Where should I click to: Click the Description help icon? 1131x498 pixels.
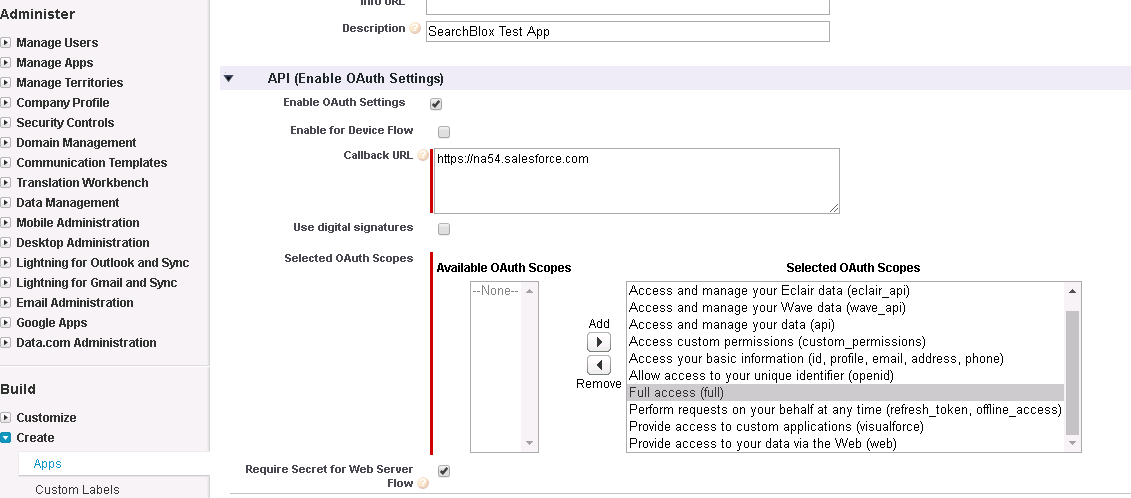(415, 29)
